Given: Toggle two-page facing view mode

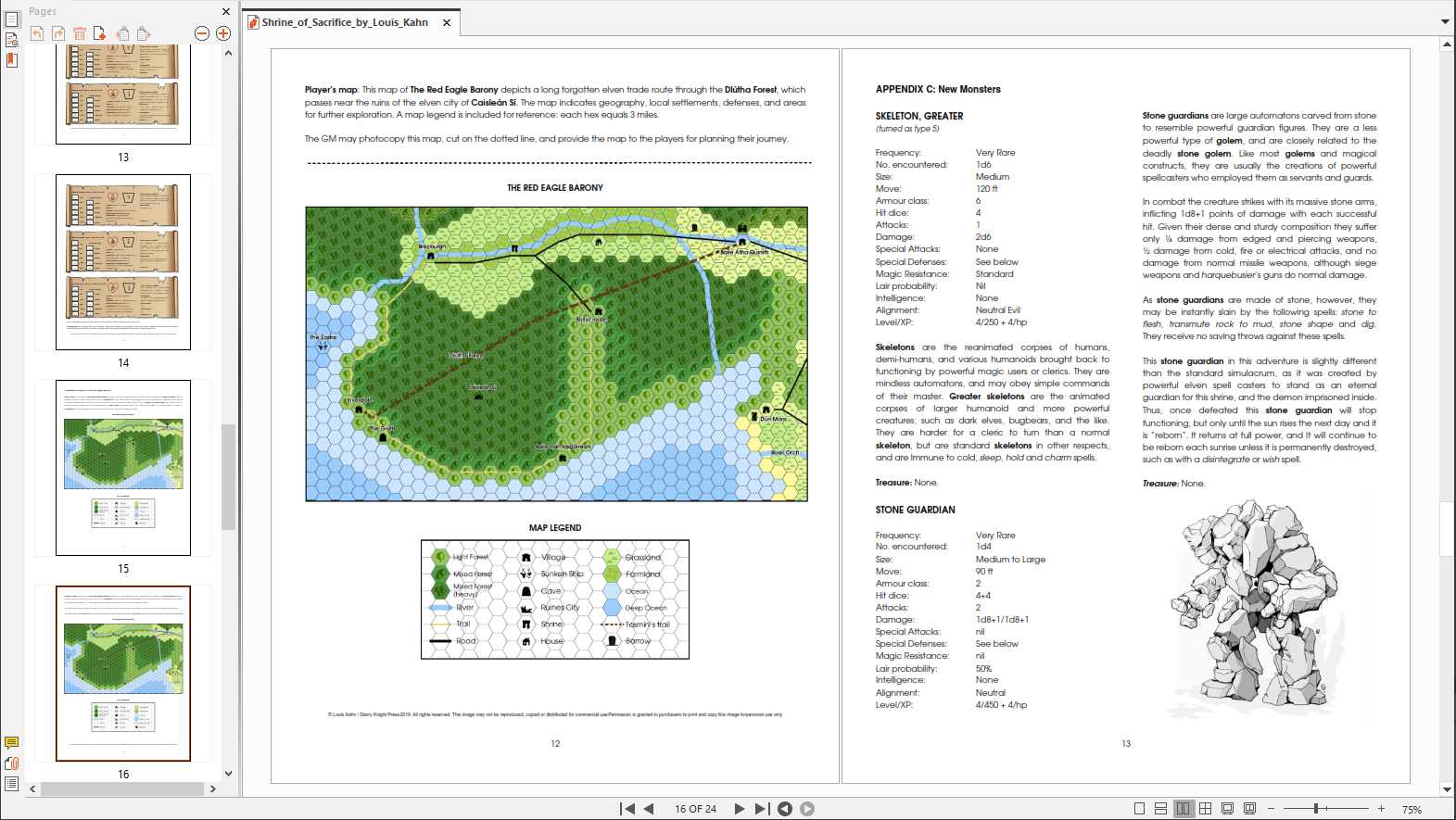Looking at the screenshot, I should (1183, 809).
